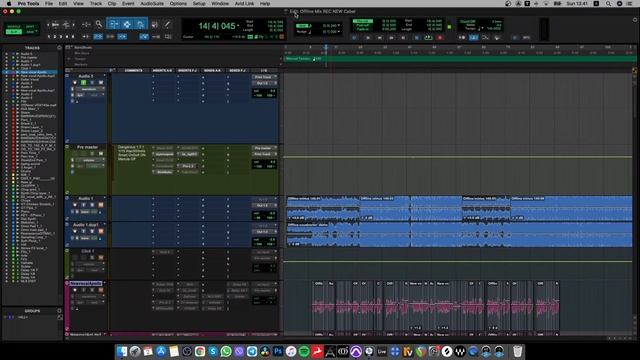
Task: Toggle the highlighted metronome click button
Action: pos(473,38)
